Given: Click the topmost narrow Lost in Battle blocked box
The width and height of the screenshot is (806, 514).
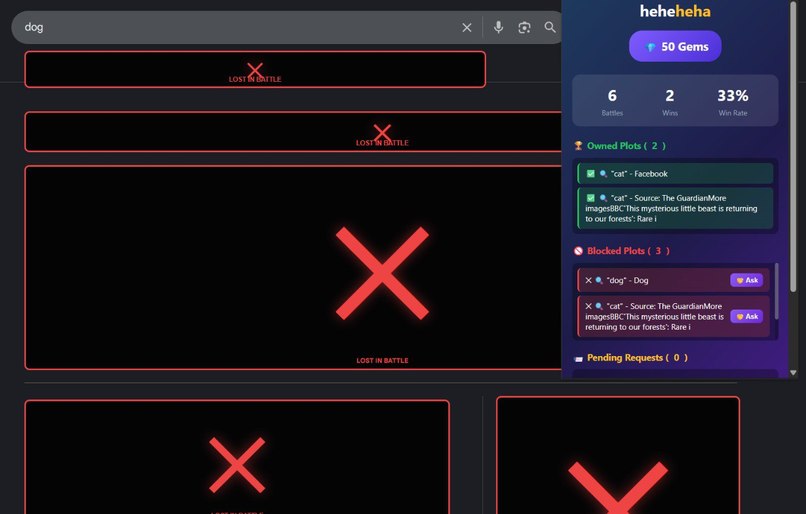Looking at the screenshot, I should tap(255, 69).
